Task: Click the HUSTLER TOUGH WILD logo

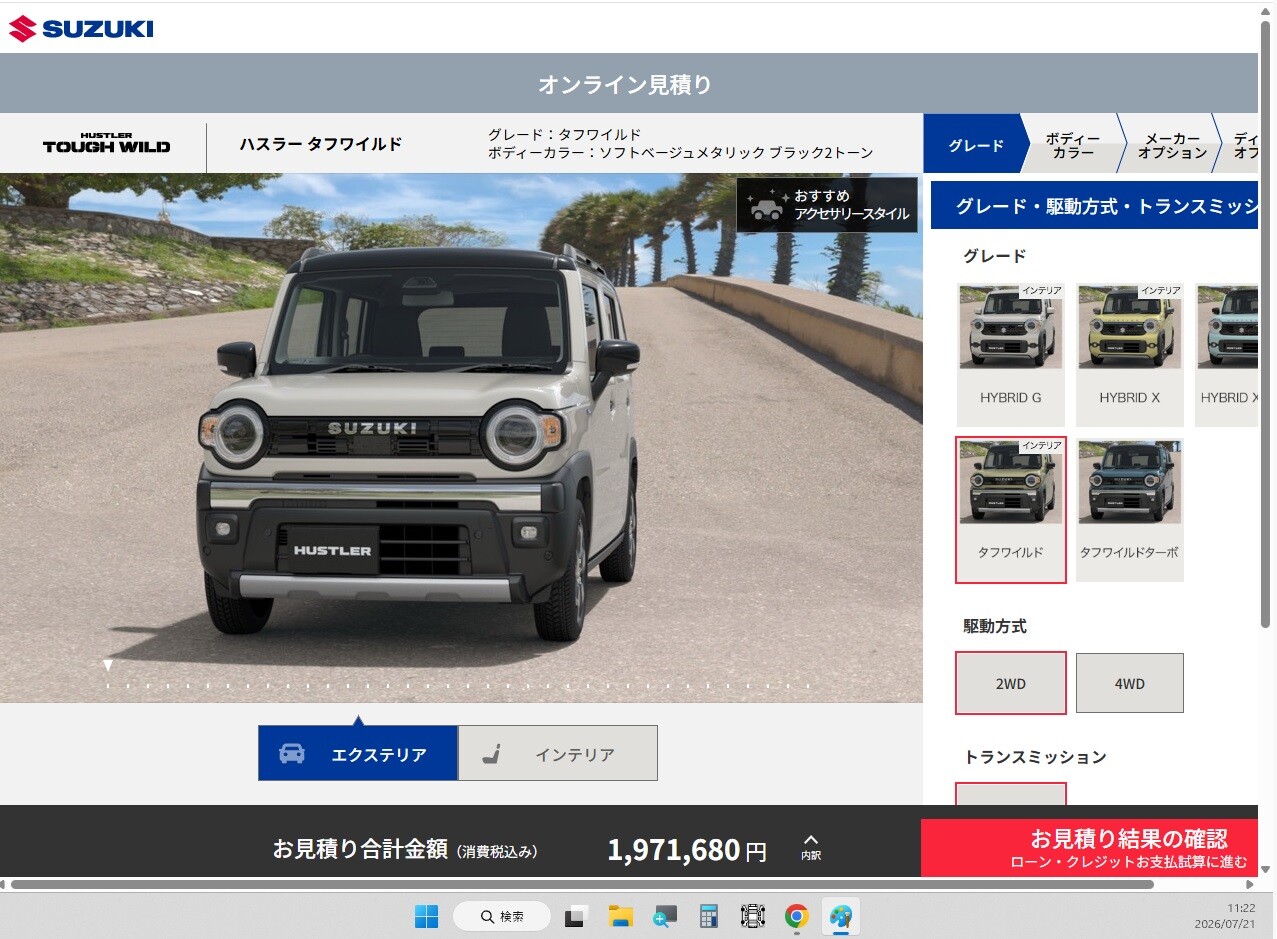Action: (106, 143)
